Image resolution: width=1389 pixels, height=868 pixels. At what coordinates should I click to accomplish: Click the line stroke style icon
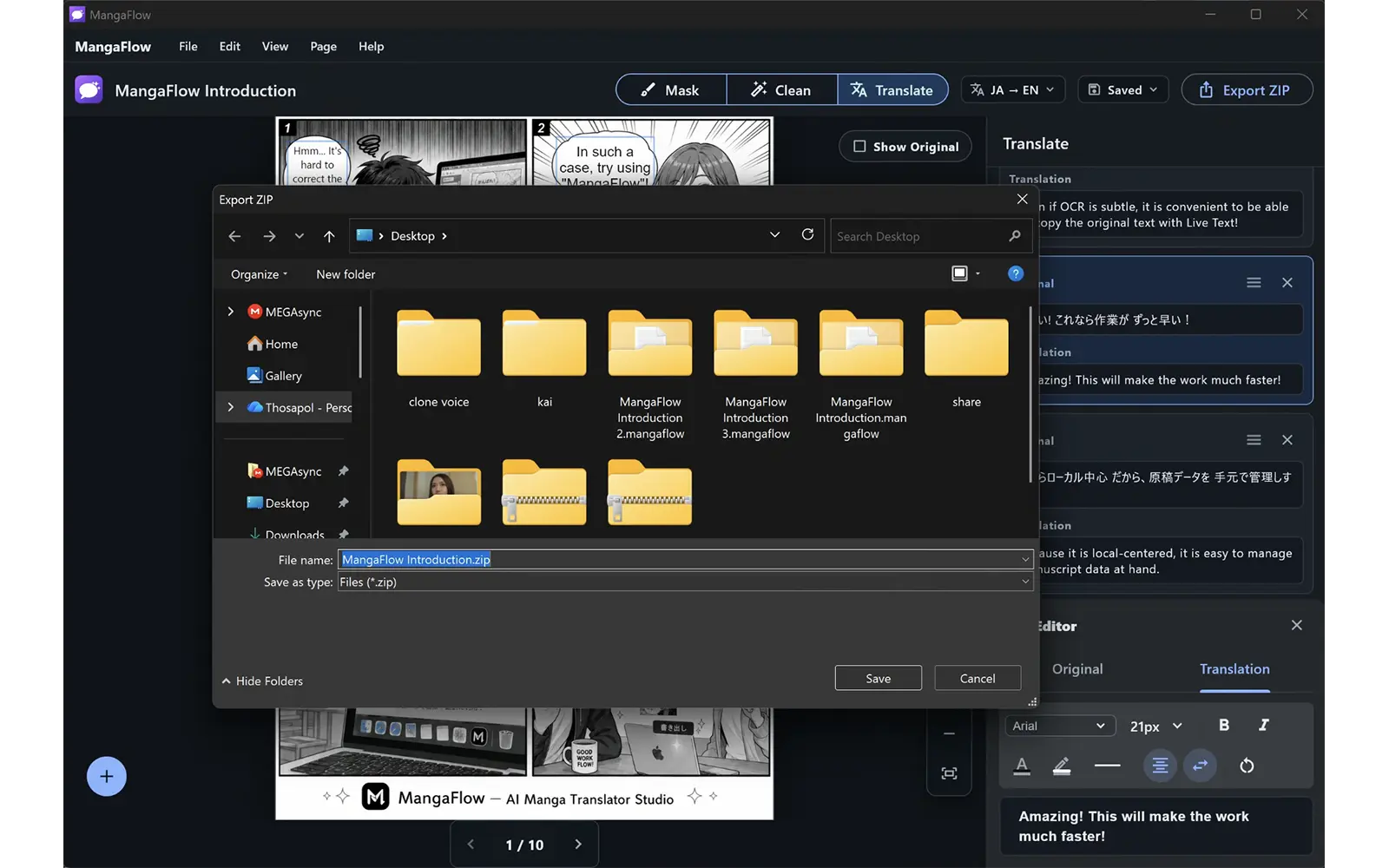[1107, 766]
